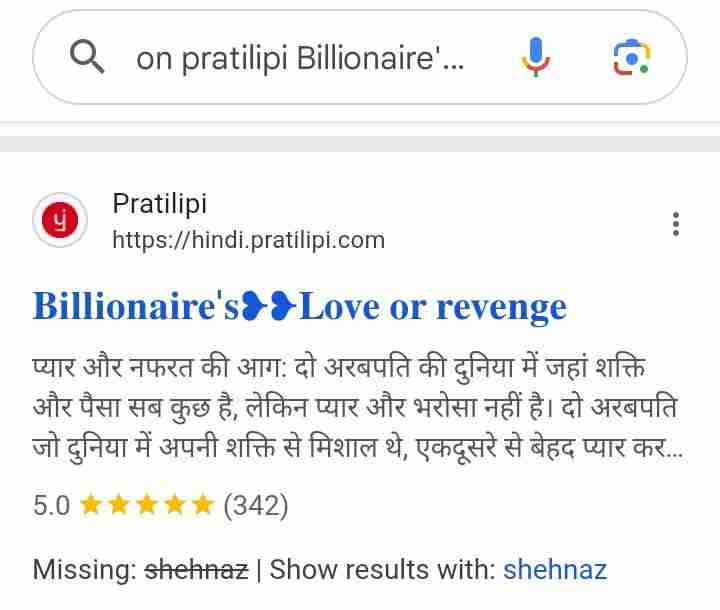Edit the search query text field
Viewport: 720px width, 610px height.
300,58
